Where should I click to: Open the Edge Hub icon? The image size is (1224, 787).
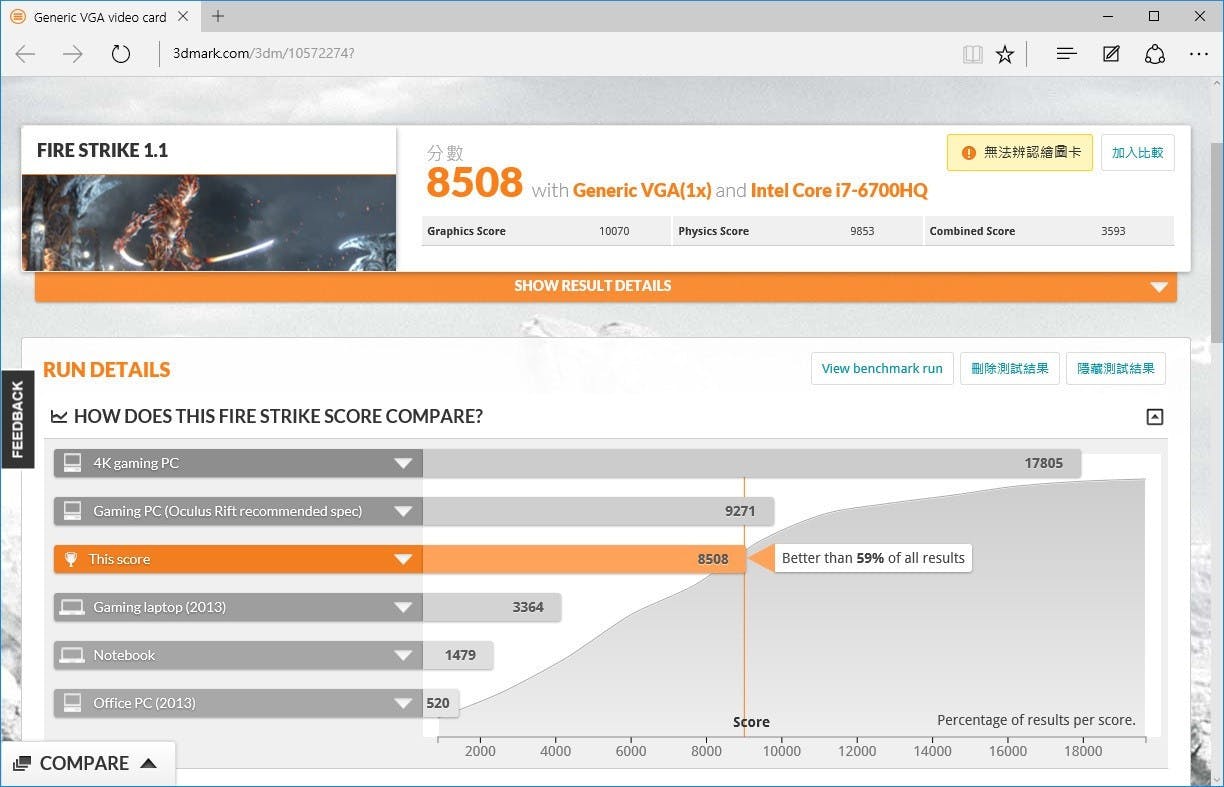pyautogui.click(x=1066, y=54)
